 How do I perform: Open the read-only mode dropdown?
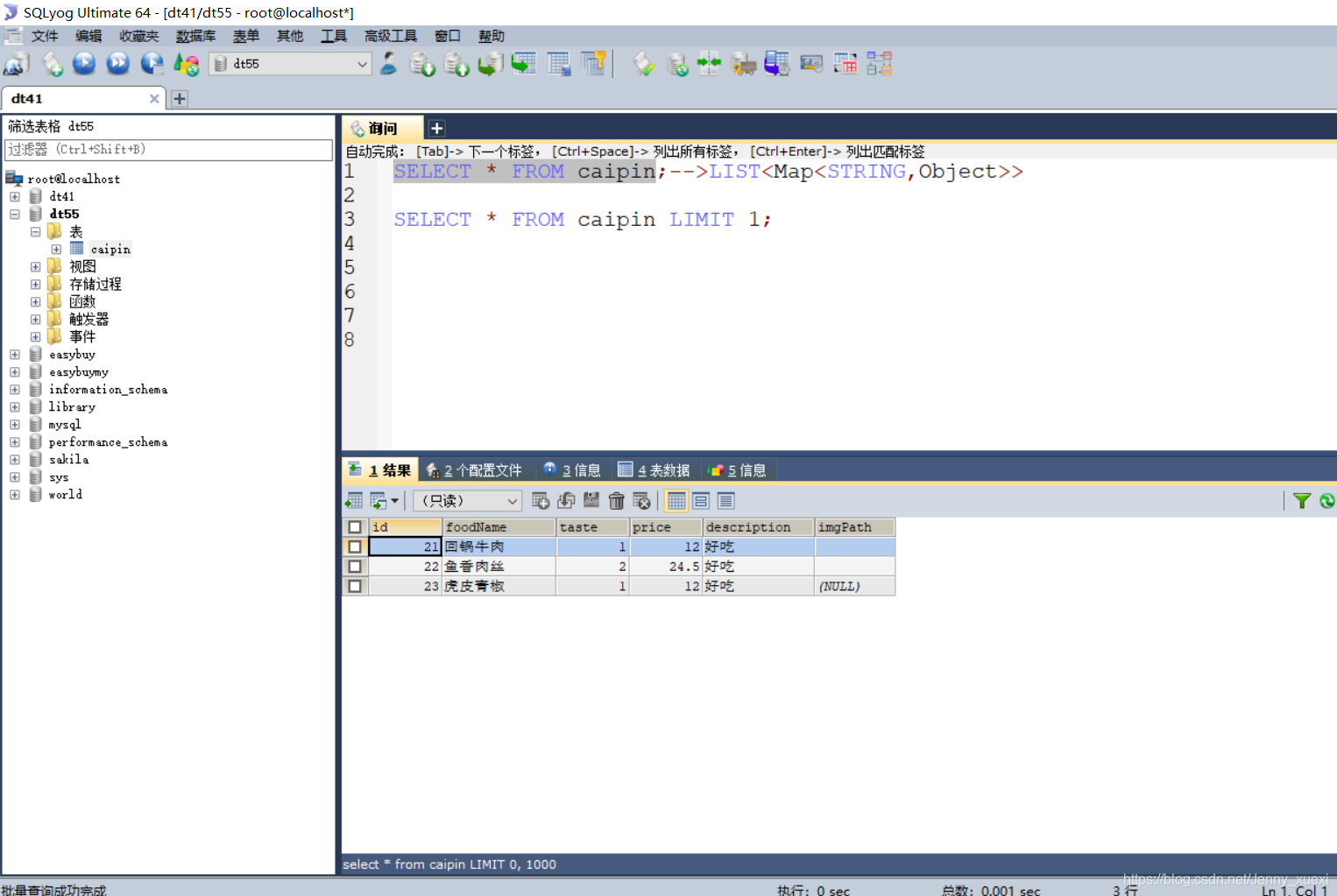click(x=468, y=500)
